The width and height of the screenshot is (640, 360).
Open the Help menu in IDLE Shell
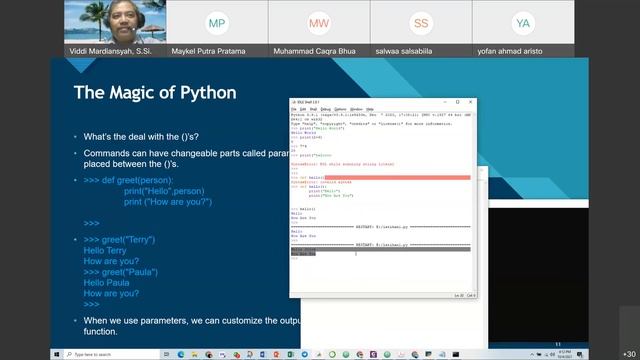(x=369, y=109)
